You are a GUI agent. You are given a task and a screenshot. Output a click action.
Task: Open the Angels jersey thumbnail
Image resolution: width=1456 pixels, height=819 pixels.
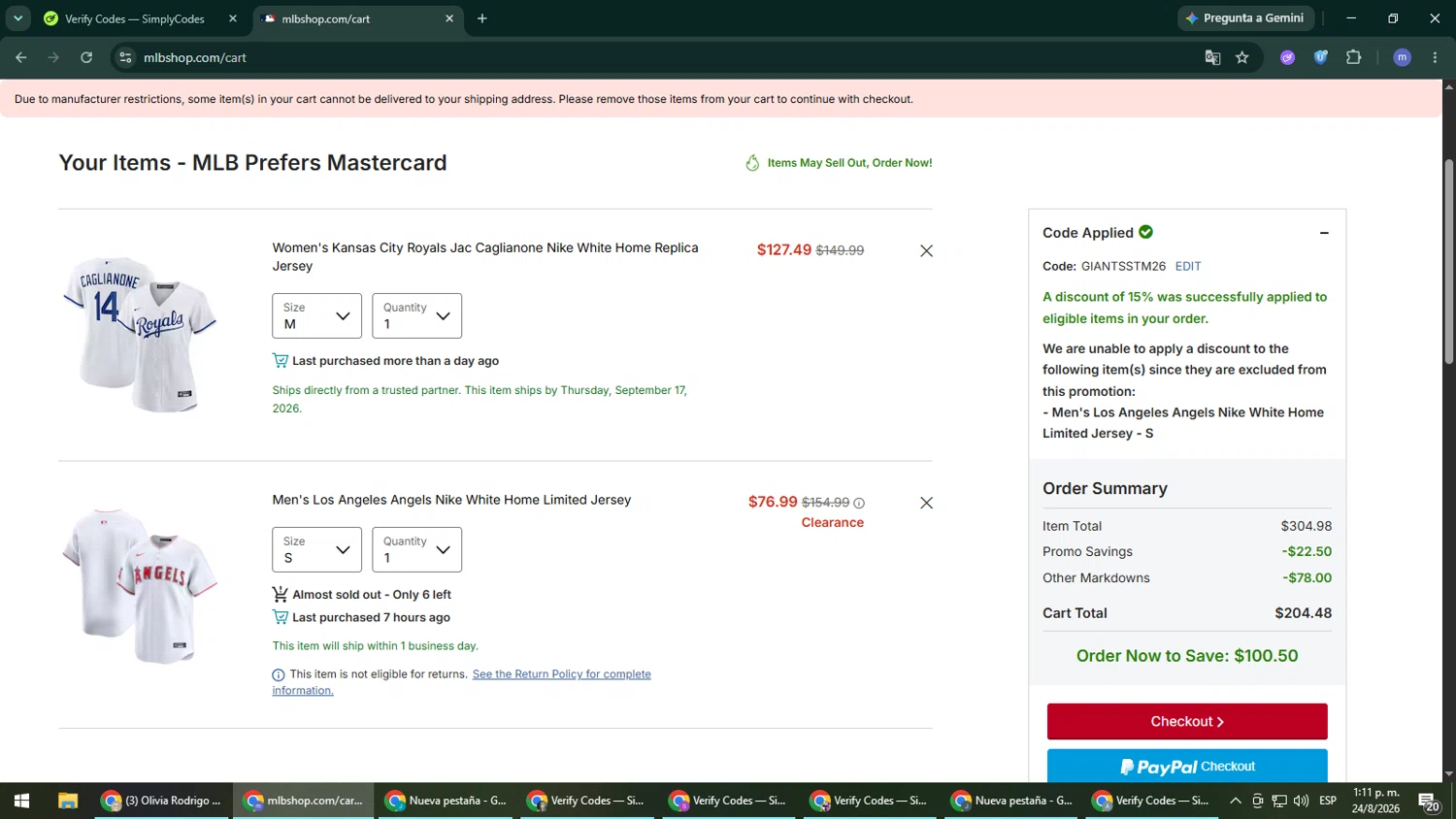[140, 587]
